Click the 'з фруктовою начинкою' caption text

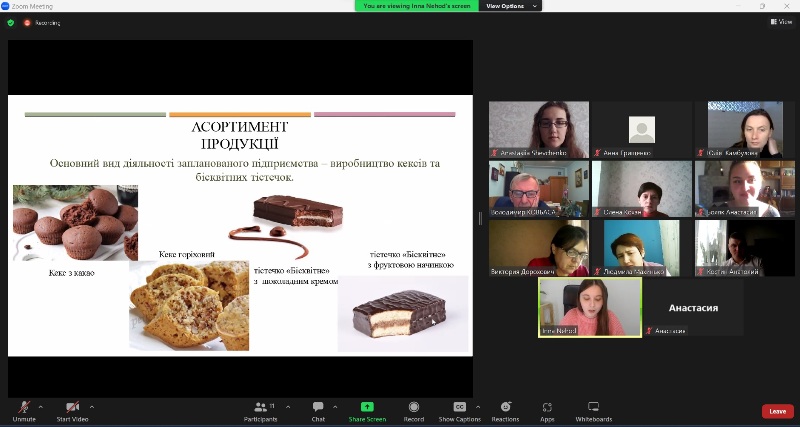pyautogui.click(x=410, y=265)
